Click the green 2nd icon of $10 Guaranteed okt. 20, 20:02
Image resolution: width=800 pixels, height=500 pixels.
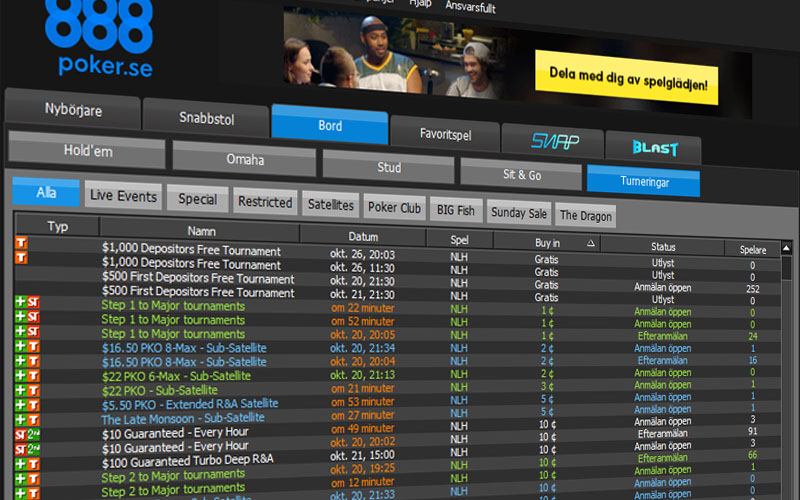click(x=33, y=450)
